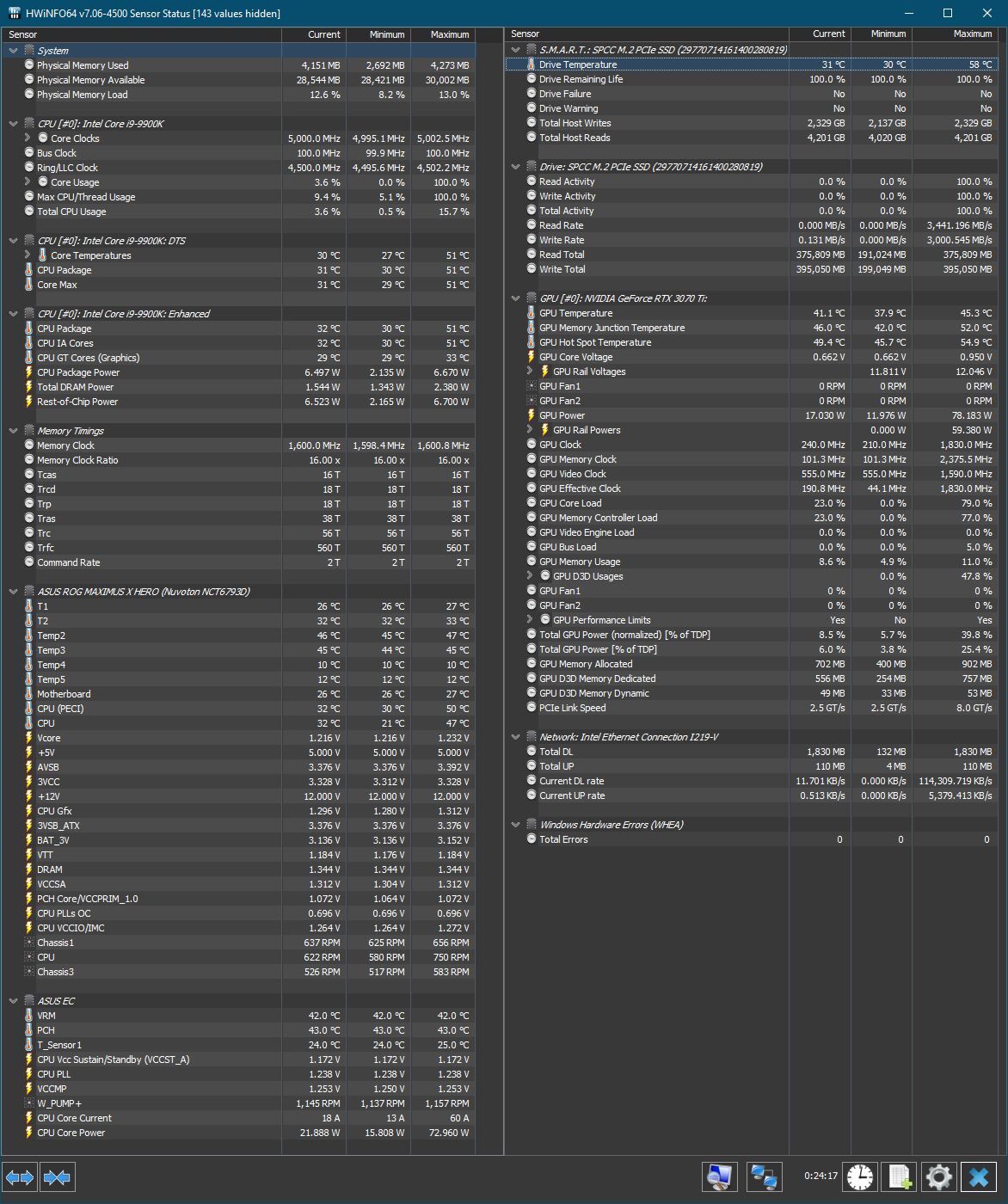Expand the GPU Rail Powers sub-item
1008x1204 pixels.
pyautogui.click(x=531, y=429)
